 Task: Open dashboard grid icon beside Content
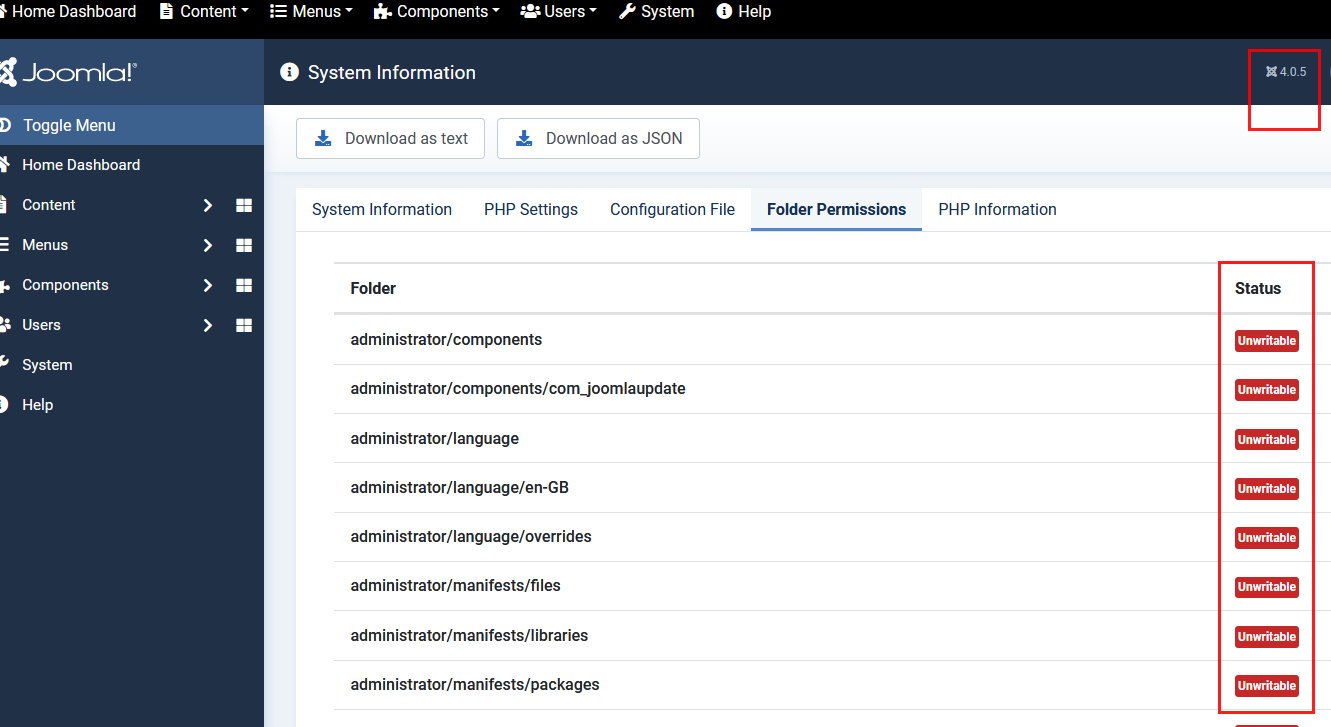[243, 205]
